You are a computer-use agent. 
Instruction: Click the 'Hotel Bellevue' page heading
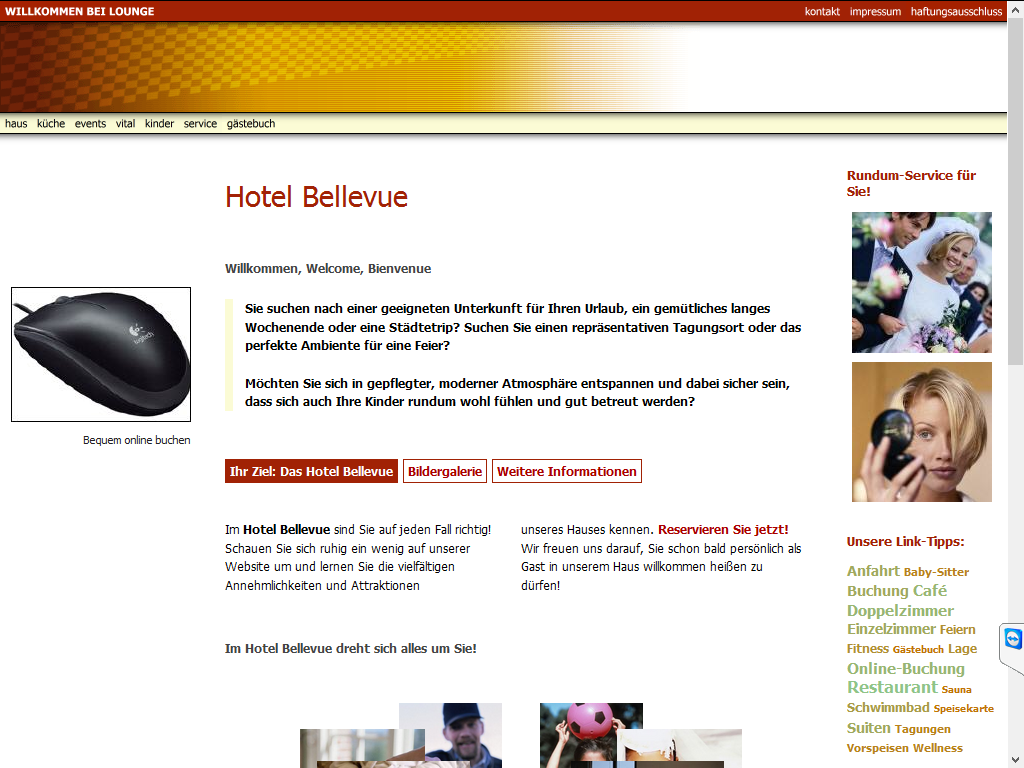click(316, 197)
